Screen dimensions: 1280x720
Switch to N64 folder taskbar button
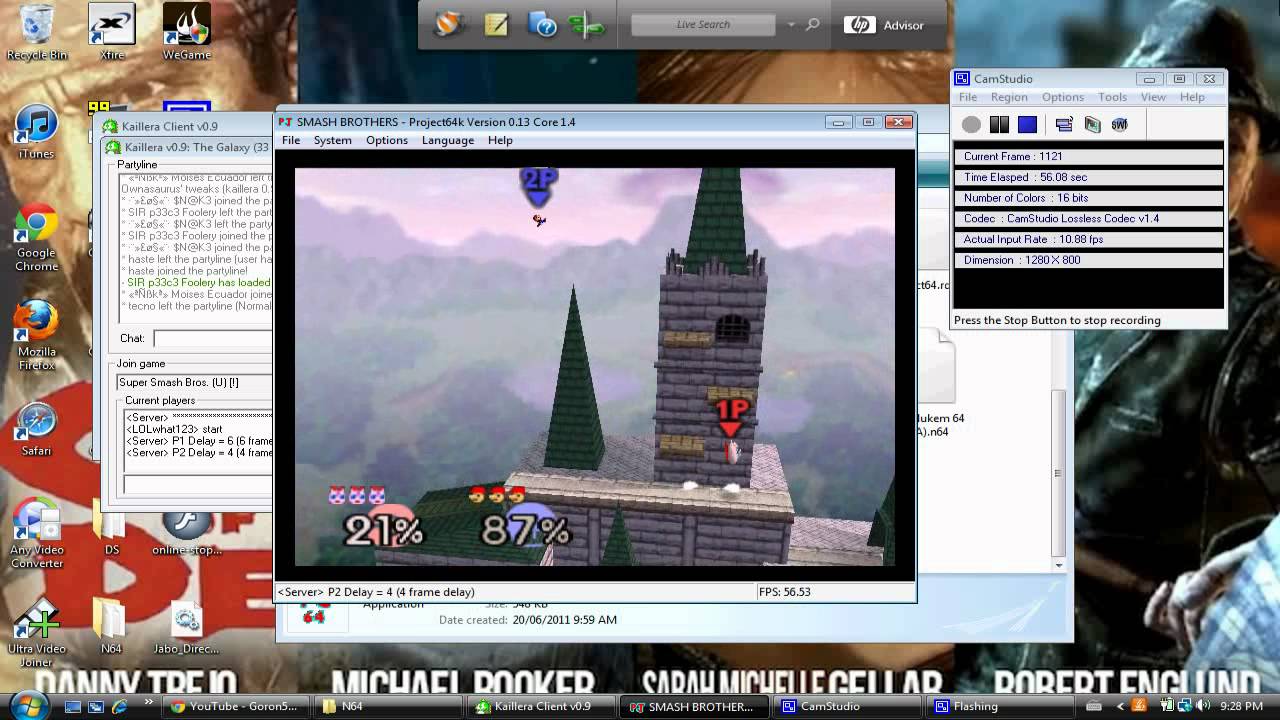coord(386,706)
